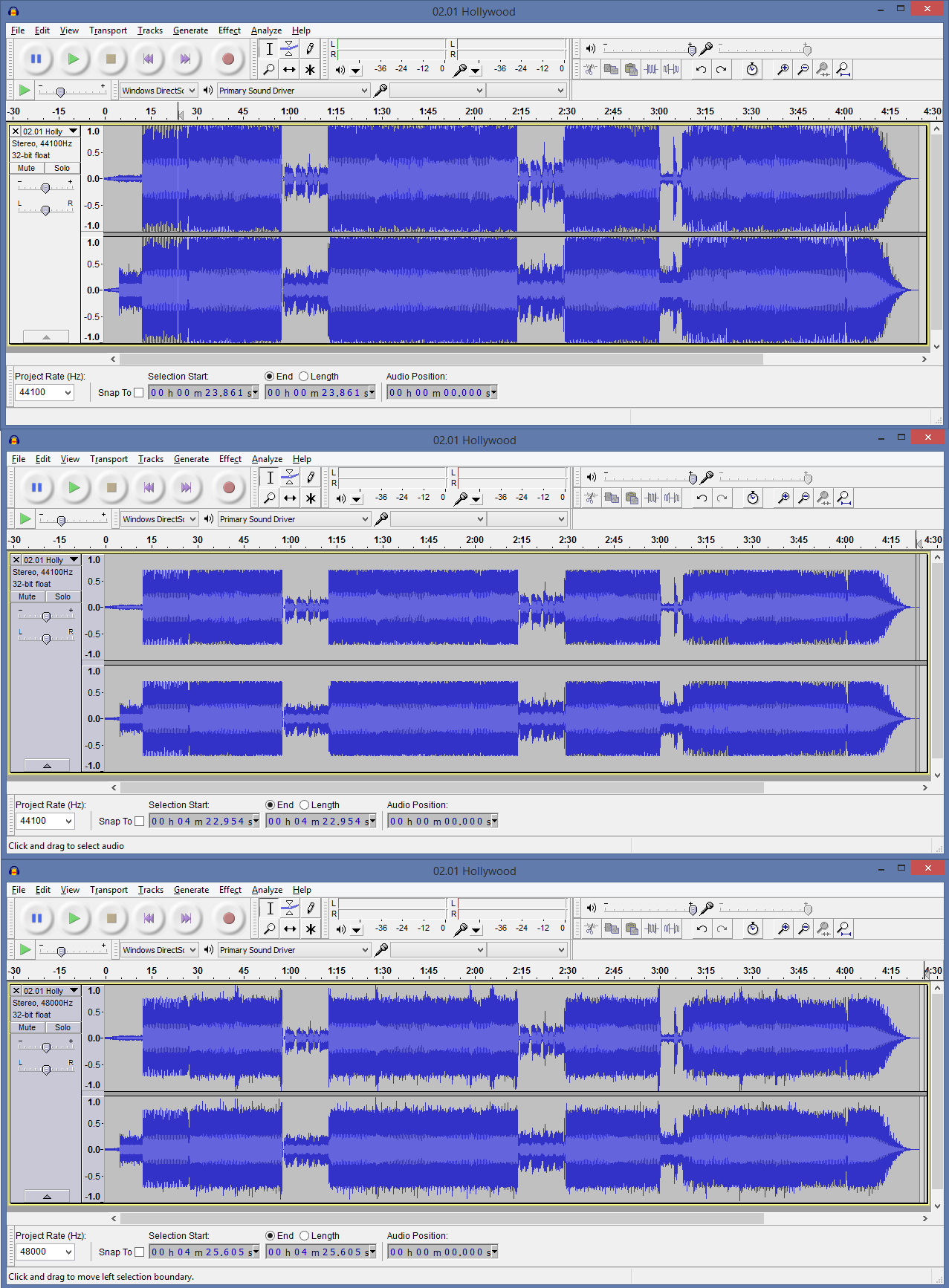Open the 02.01 Holly track menu in the top window
The width and height of the screenshot is (949, 1288).
(x=50, y=131)
